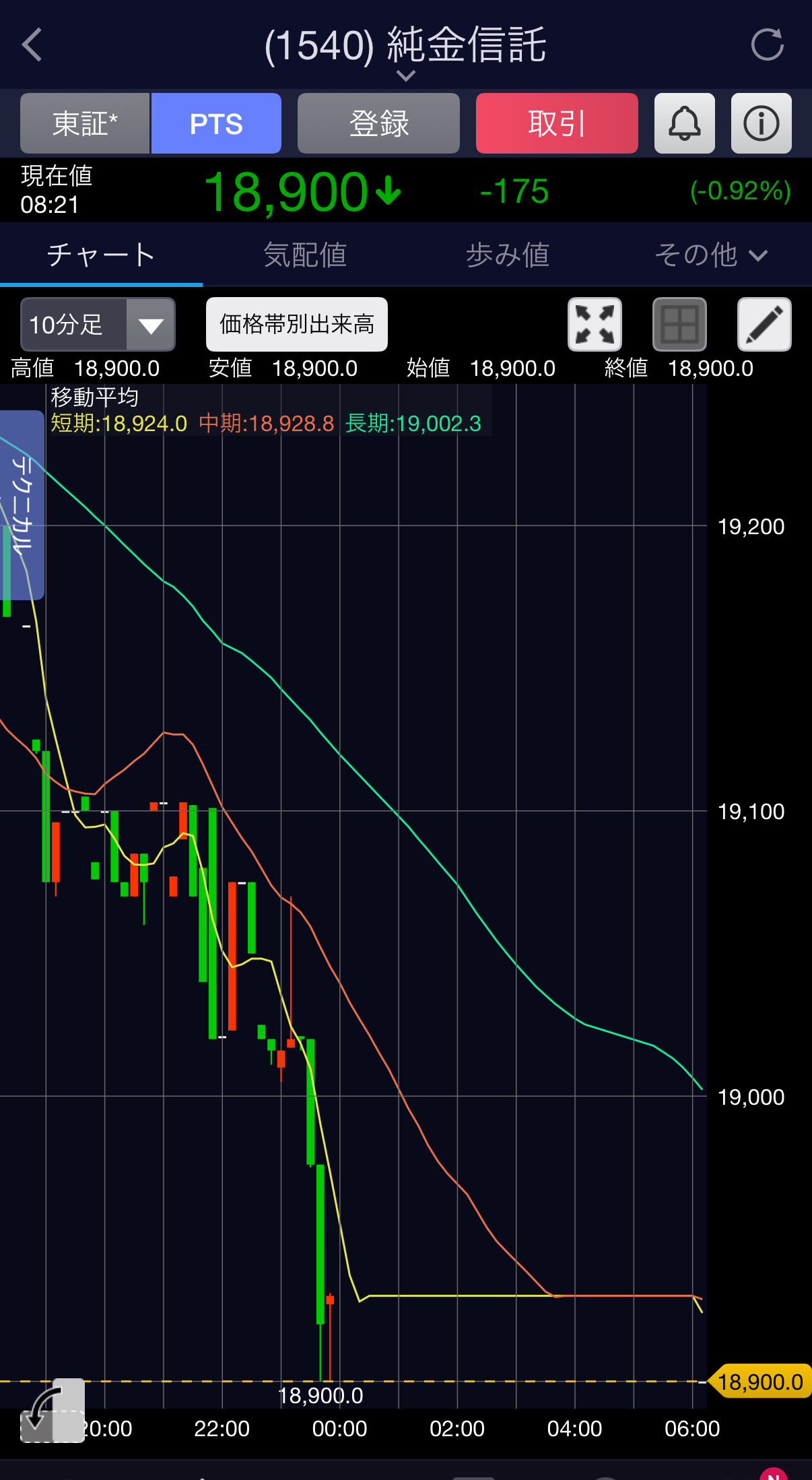Select the pencil drawing tool

point(764,324)
